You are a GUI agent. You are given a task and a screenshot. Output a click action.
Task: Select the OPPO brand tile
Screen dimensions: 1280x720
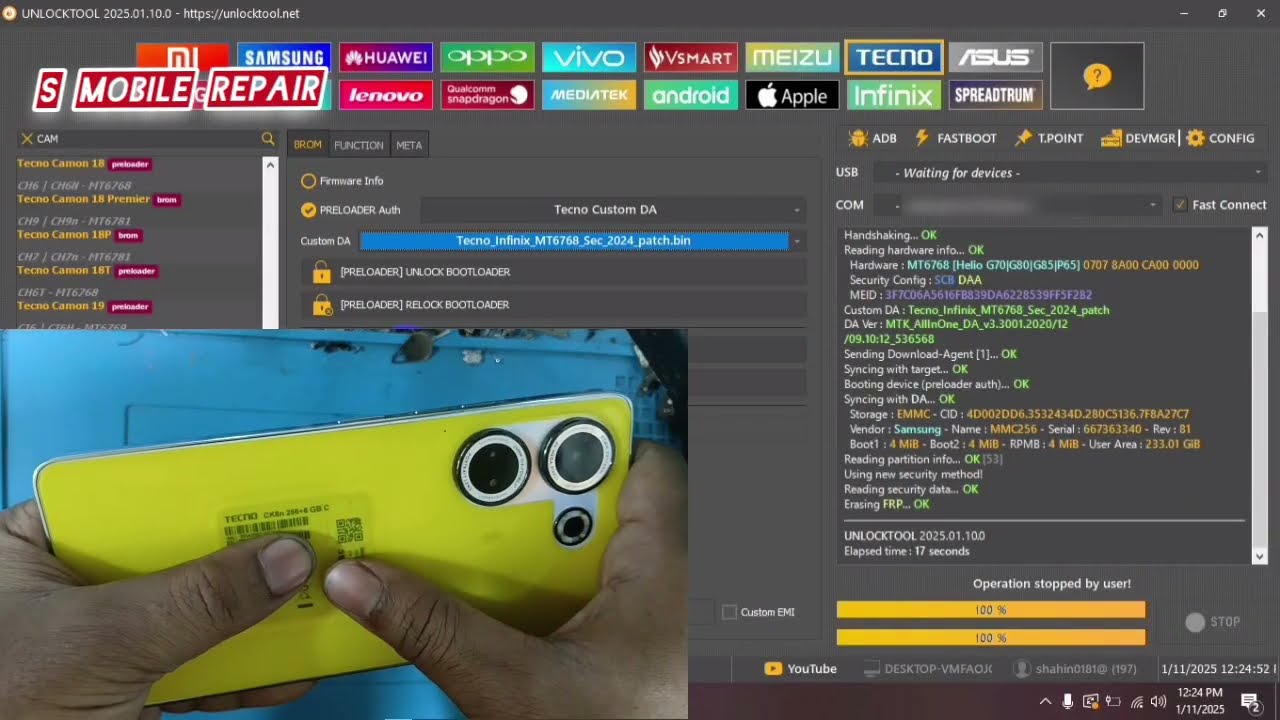click(487, 57)
